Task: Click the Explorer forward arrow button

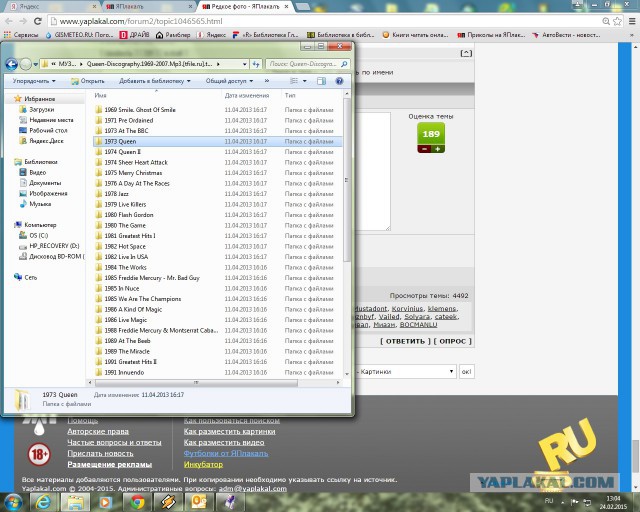Action: coord(25,64)
